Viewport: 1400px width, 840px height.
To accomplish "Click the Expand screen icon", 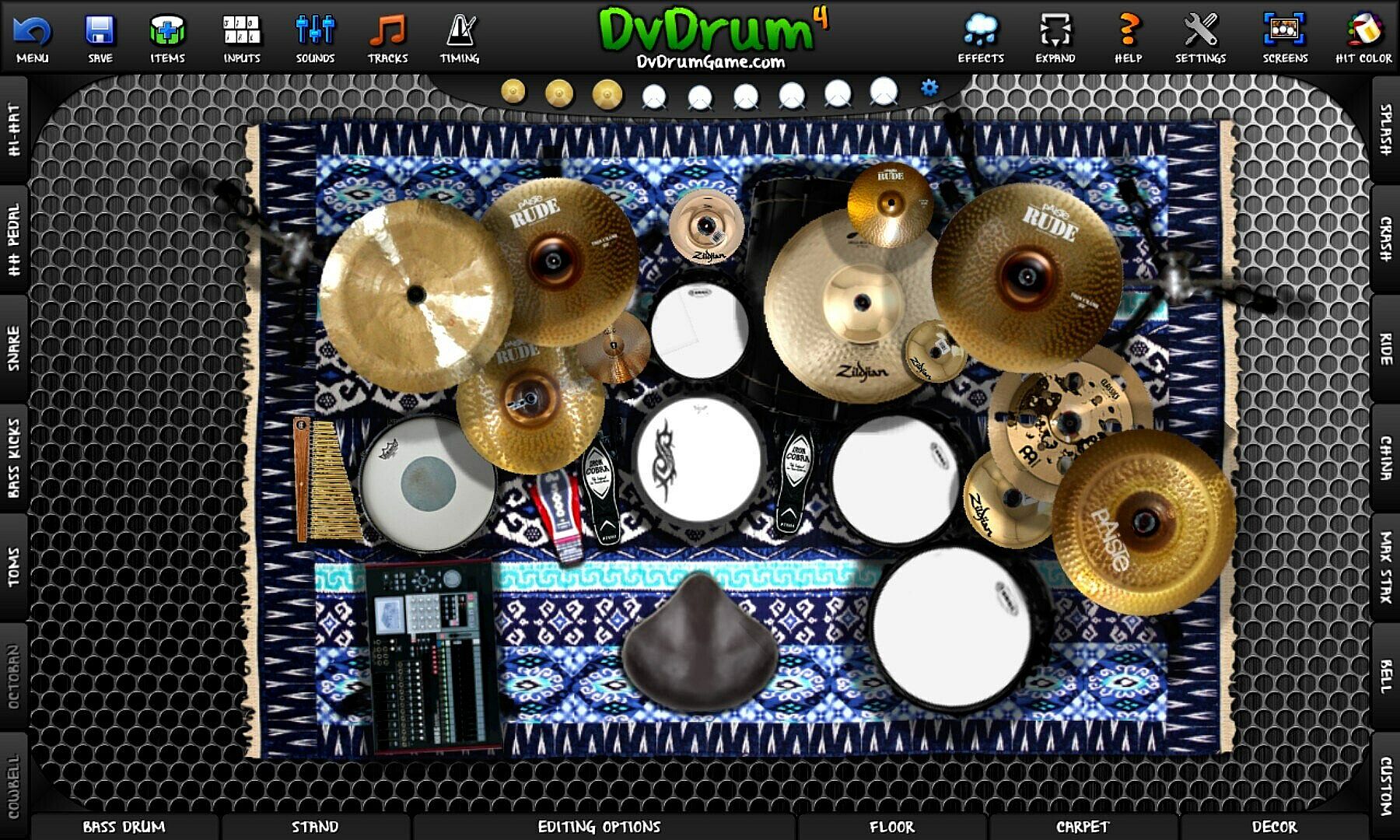I will click(x=1055, y=31).
